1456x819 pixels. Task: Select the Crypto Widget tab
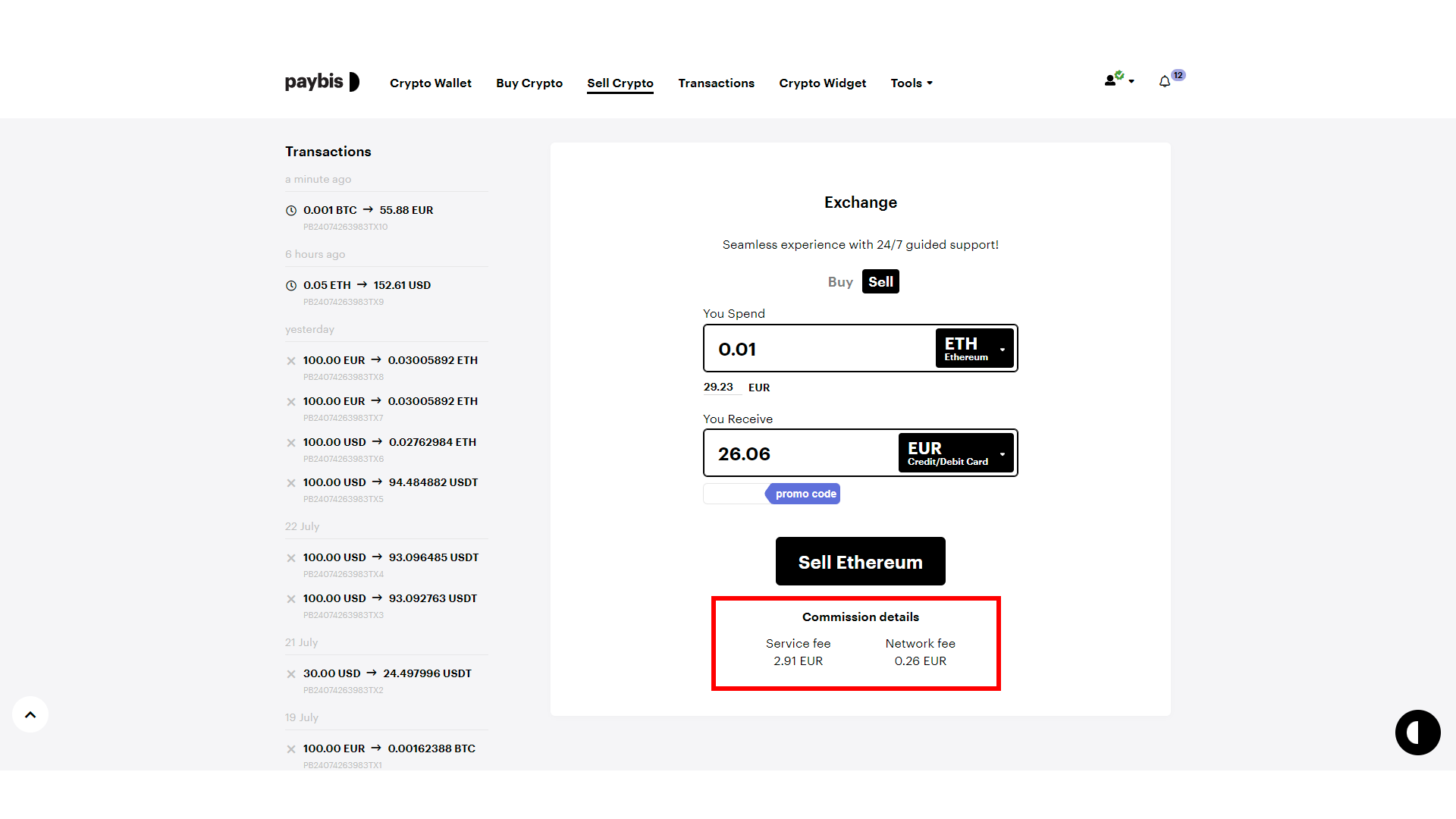tap(823, 83)
